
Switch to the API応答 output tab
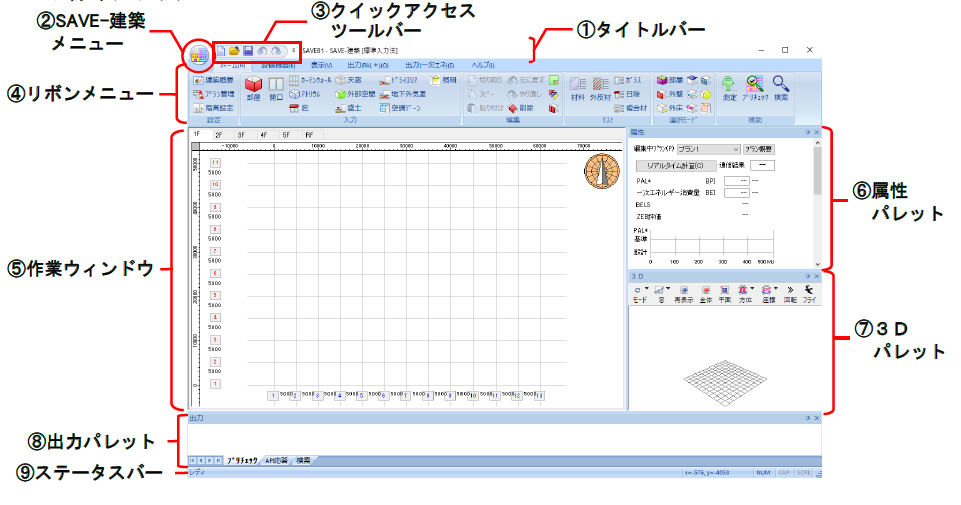276,460
